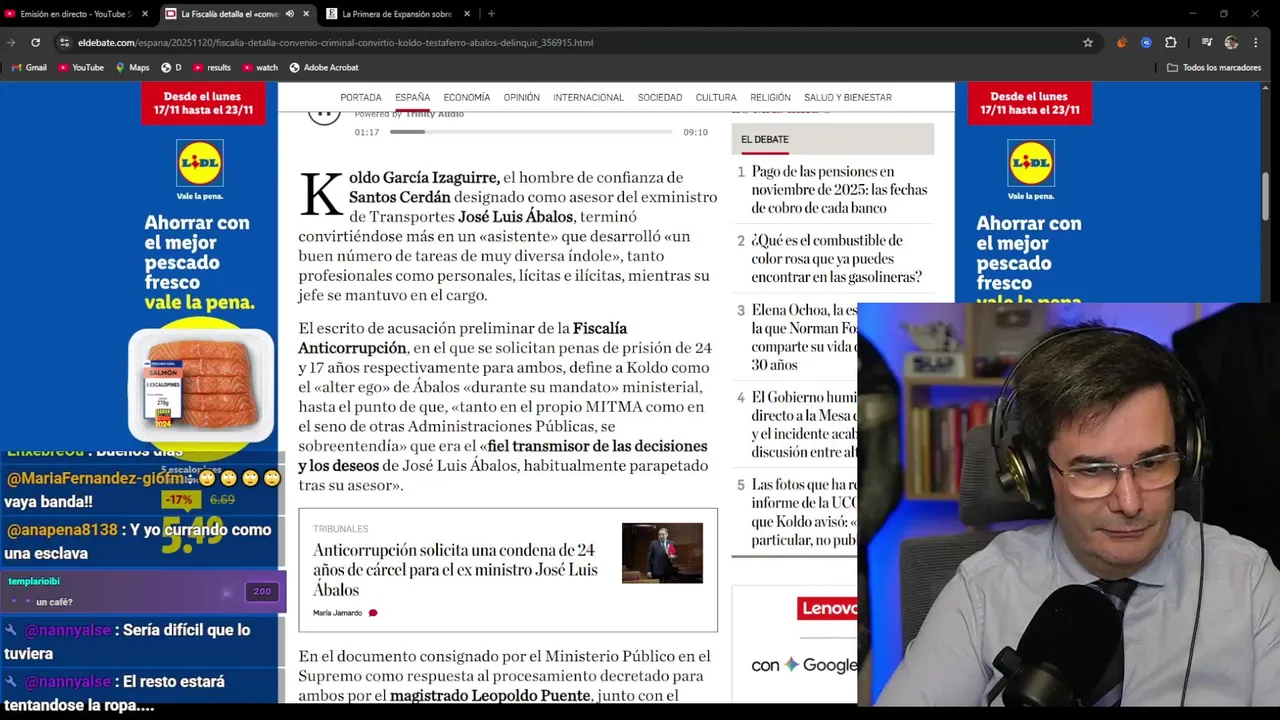The height and width of the screenshot is (720, 1280).
Task: Open 'Todos los marcadores' folder
Action: 1214,68
